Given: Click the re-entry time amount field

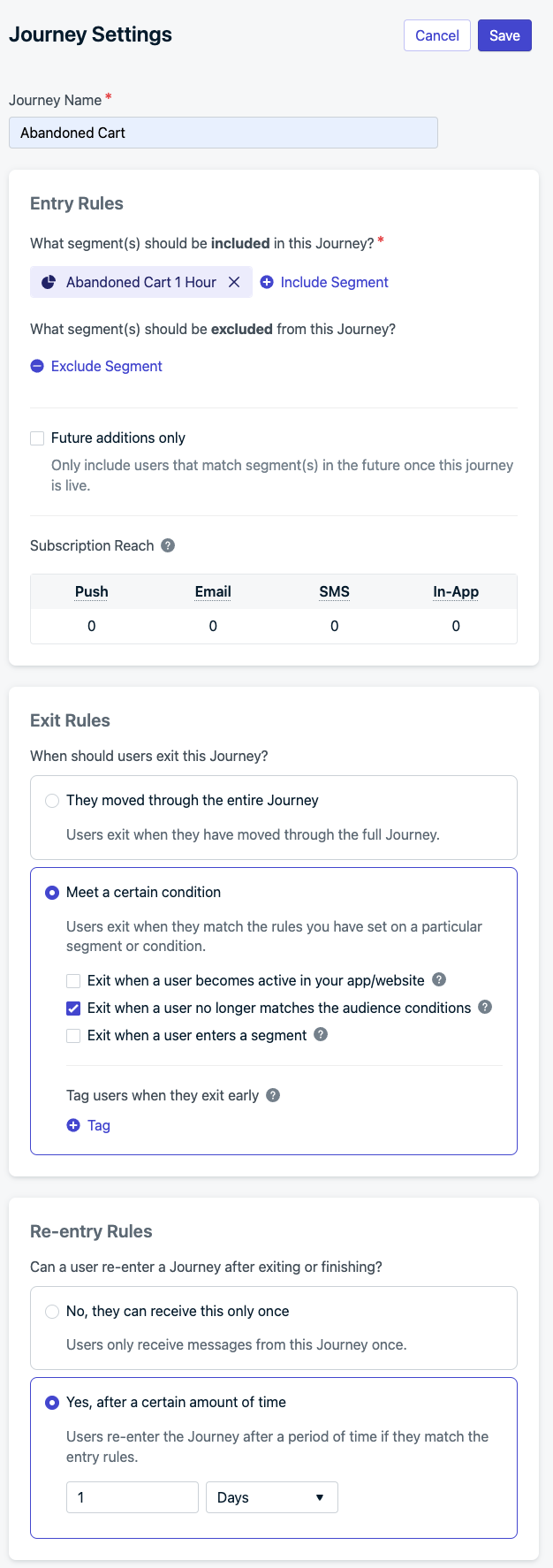Looking at the screenshot, I should [x=133, y=1497].
